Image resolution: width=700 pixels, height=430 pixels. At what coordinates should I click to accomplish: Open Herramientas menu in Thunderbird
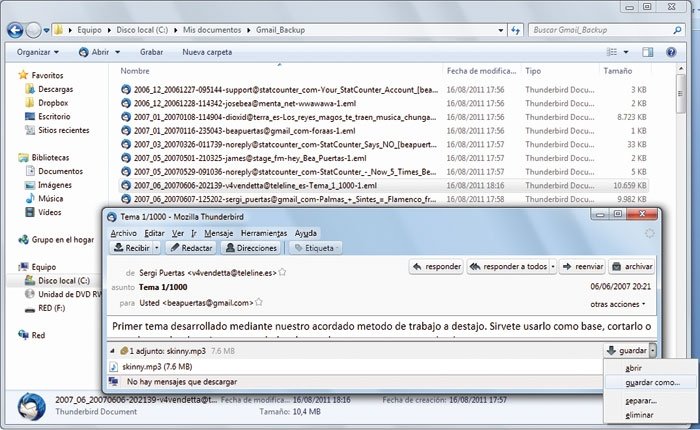point(264,233)
